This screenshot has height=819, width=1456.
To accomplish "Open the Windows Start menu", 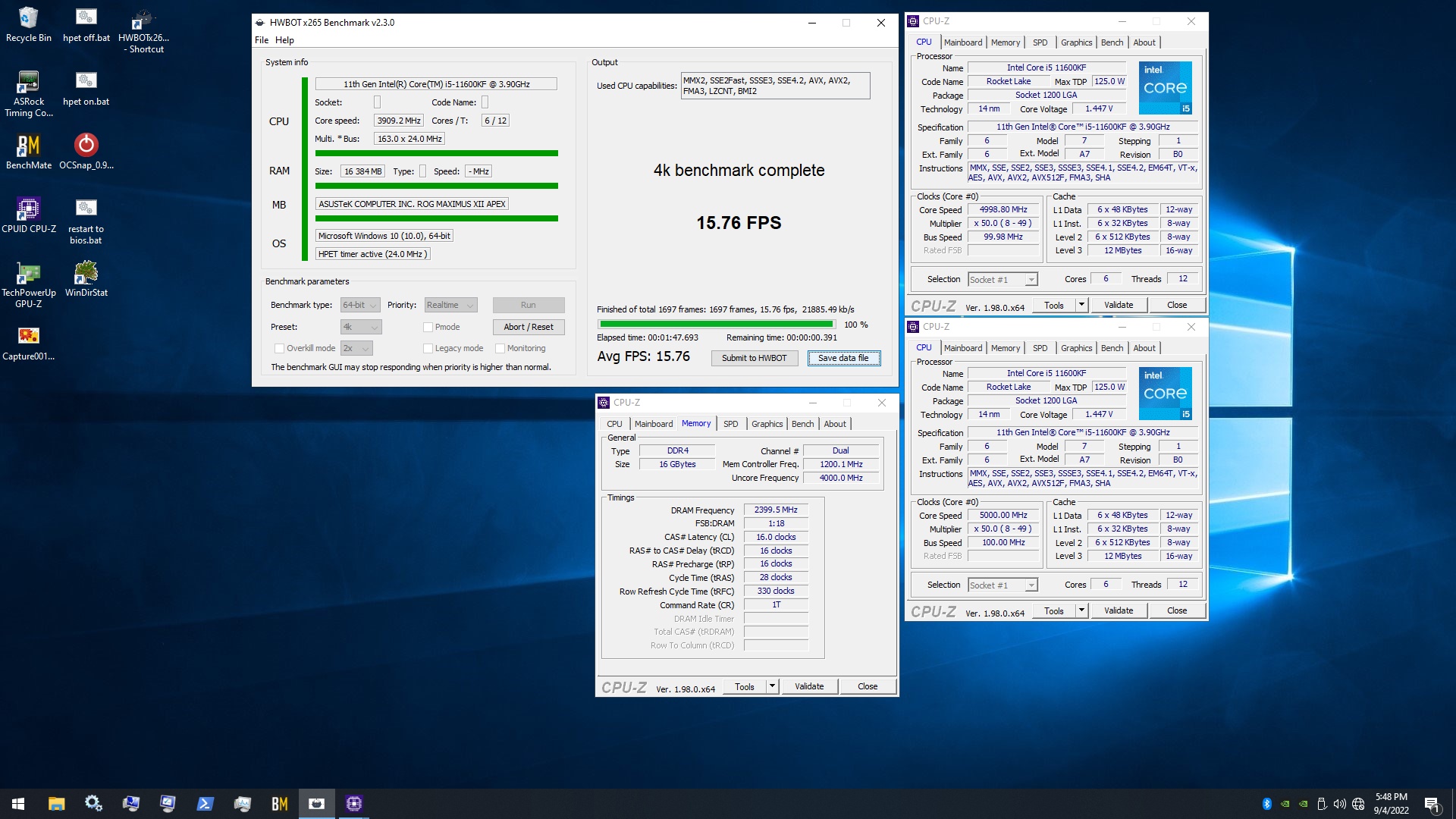I will coord(18,804).
